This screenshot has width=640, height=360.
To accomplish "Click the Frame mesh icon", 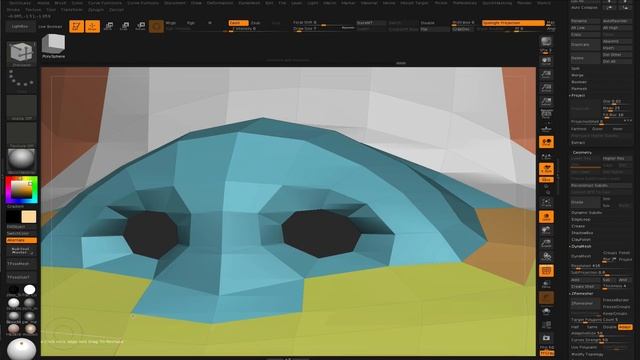I will pos(546,202).
